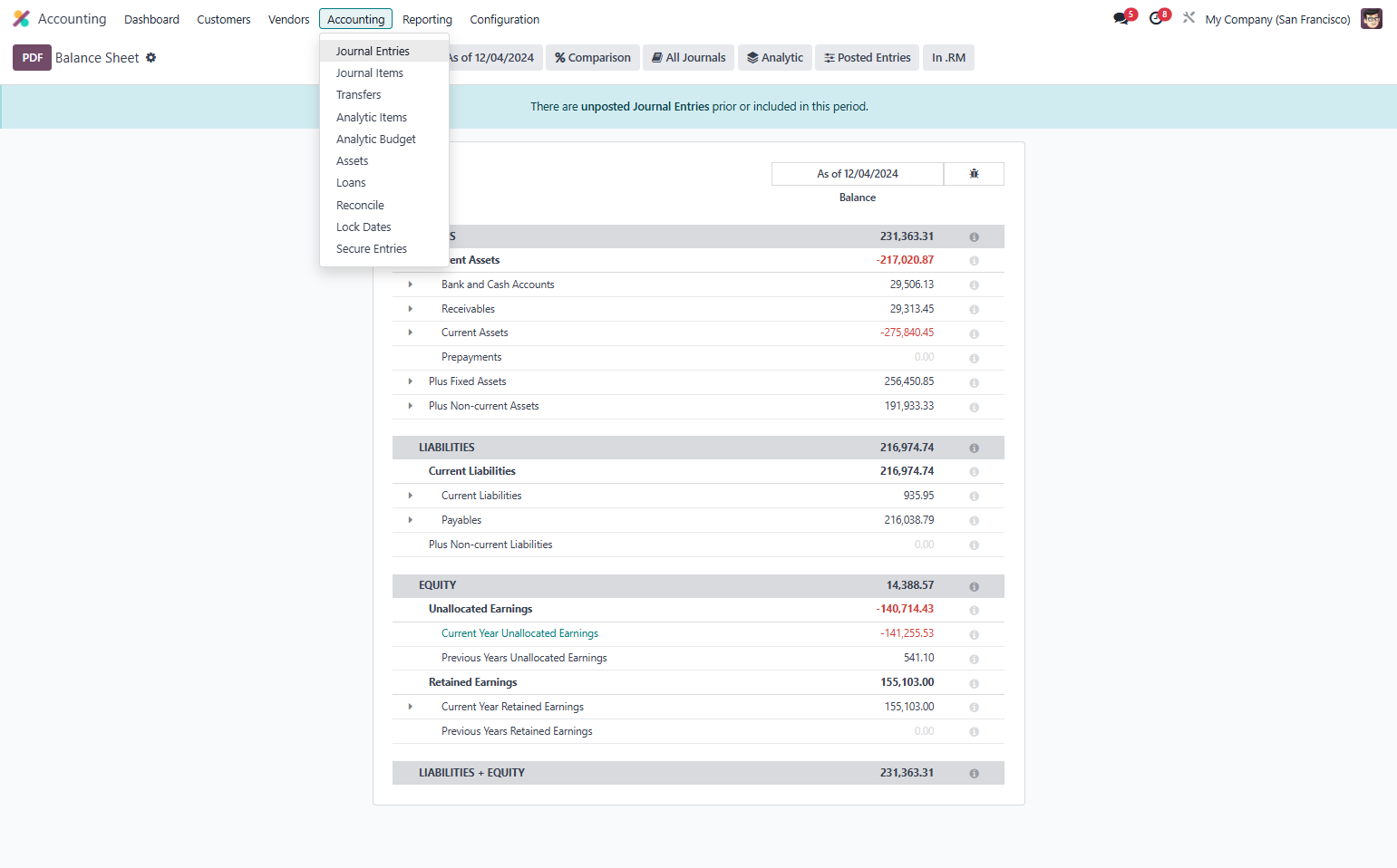Click info icon on Retained Earnings row
The height and width of the screenshot is (868, 1397).
pyautogui.click(x=974, y=683)
